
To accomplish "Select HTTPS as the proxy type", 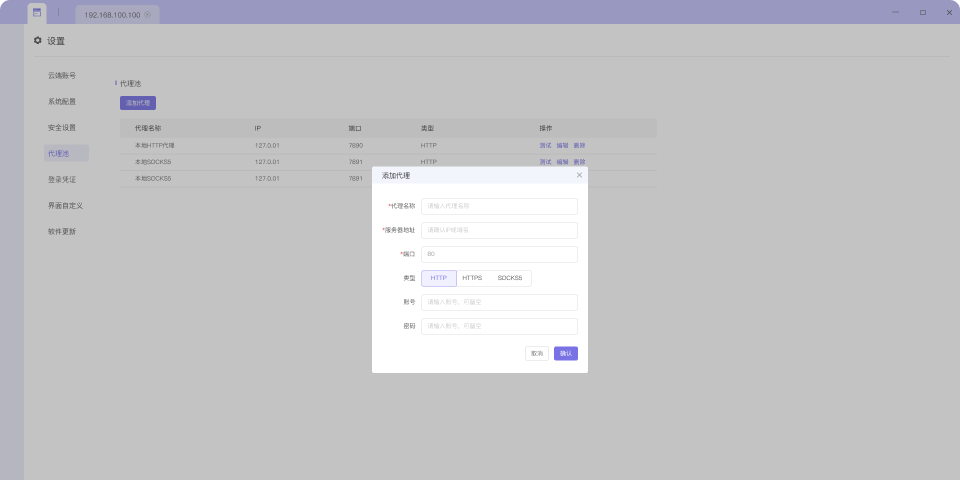I will (x=472, y=278).
